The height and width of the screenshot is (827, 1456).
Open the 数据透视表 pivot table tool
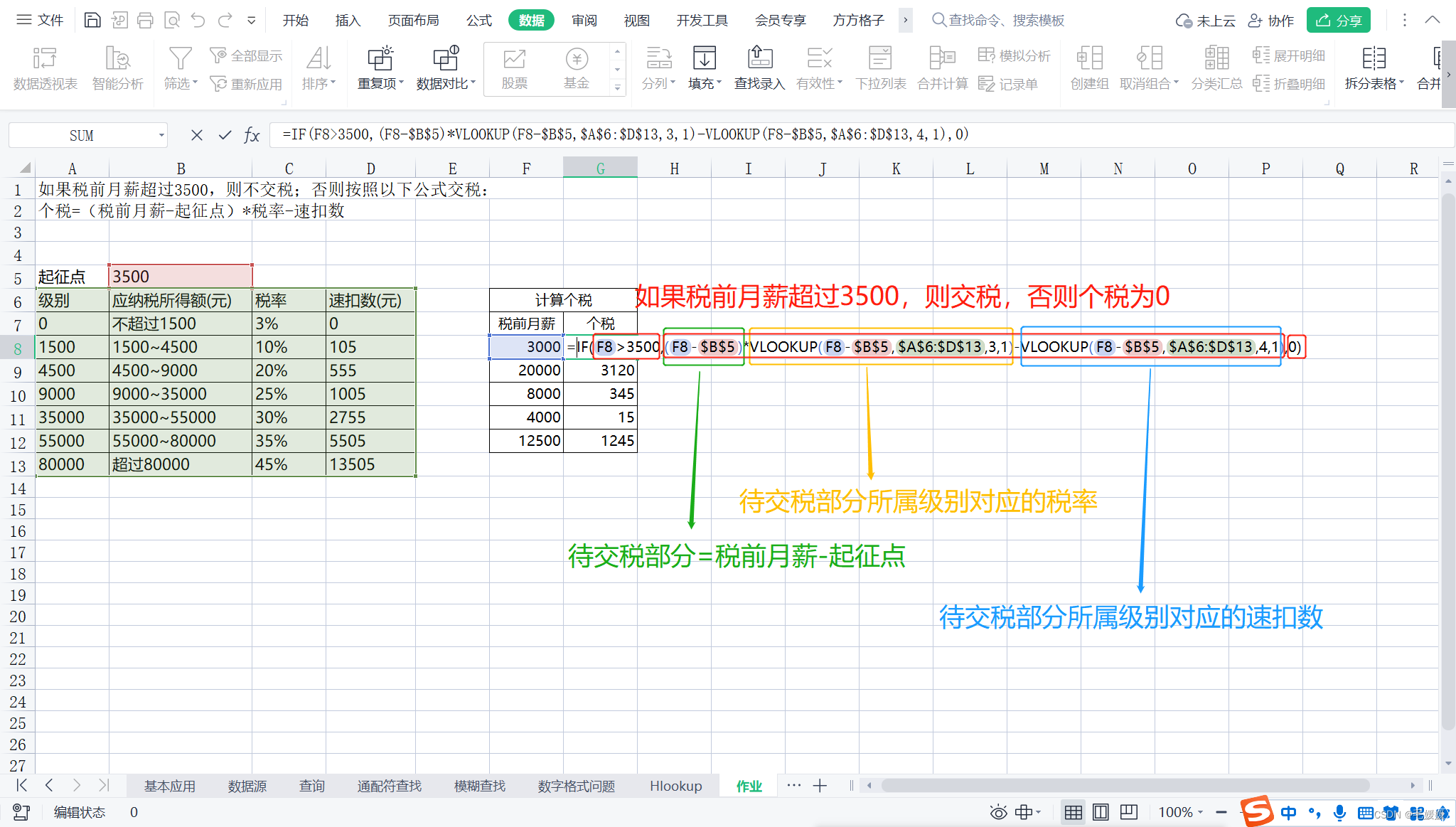click(x=45, y=68)
